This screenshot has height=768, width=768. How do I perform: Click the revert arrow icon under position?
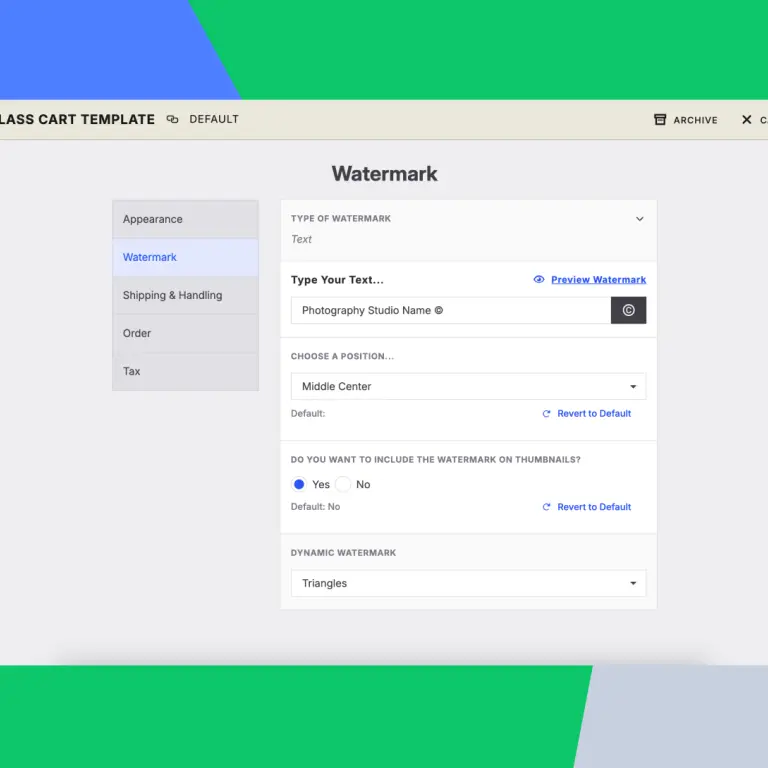click(546, 414)
